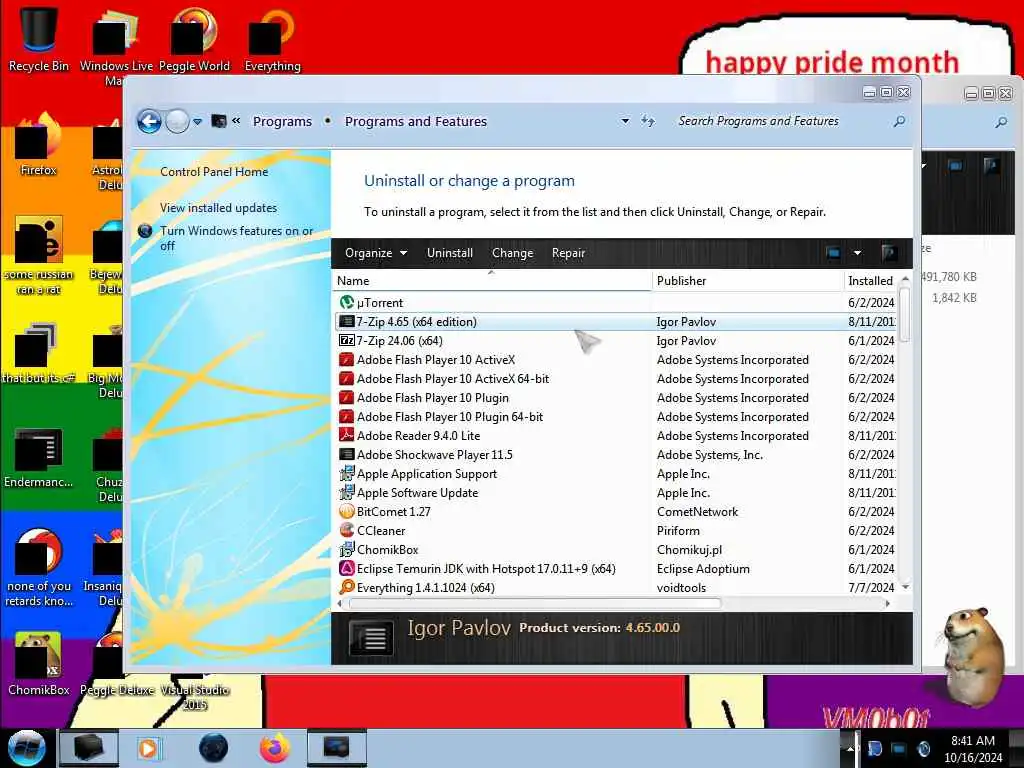This screenshot has width=1024, height=768.
Task: Sort the list by the Publisher column
Action: tap(748, 281)
